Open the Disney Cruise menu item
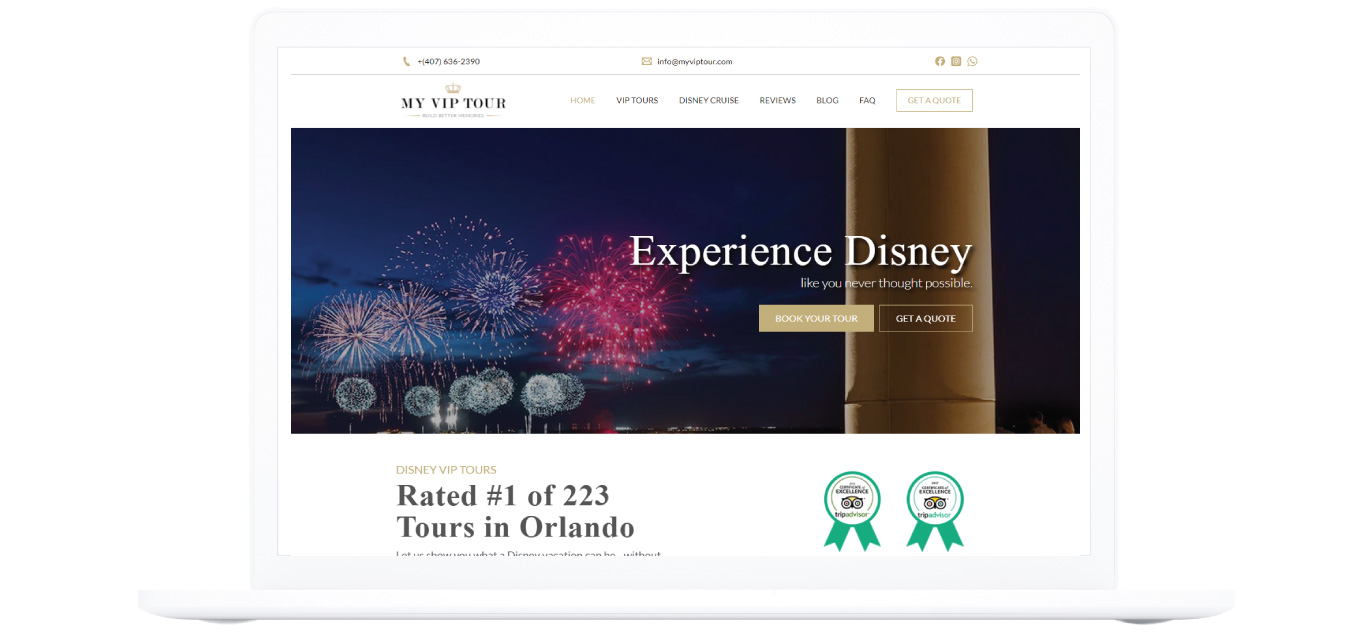This screenshot has height=633, width=1365. (x=709, y=100)
